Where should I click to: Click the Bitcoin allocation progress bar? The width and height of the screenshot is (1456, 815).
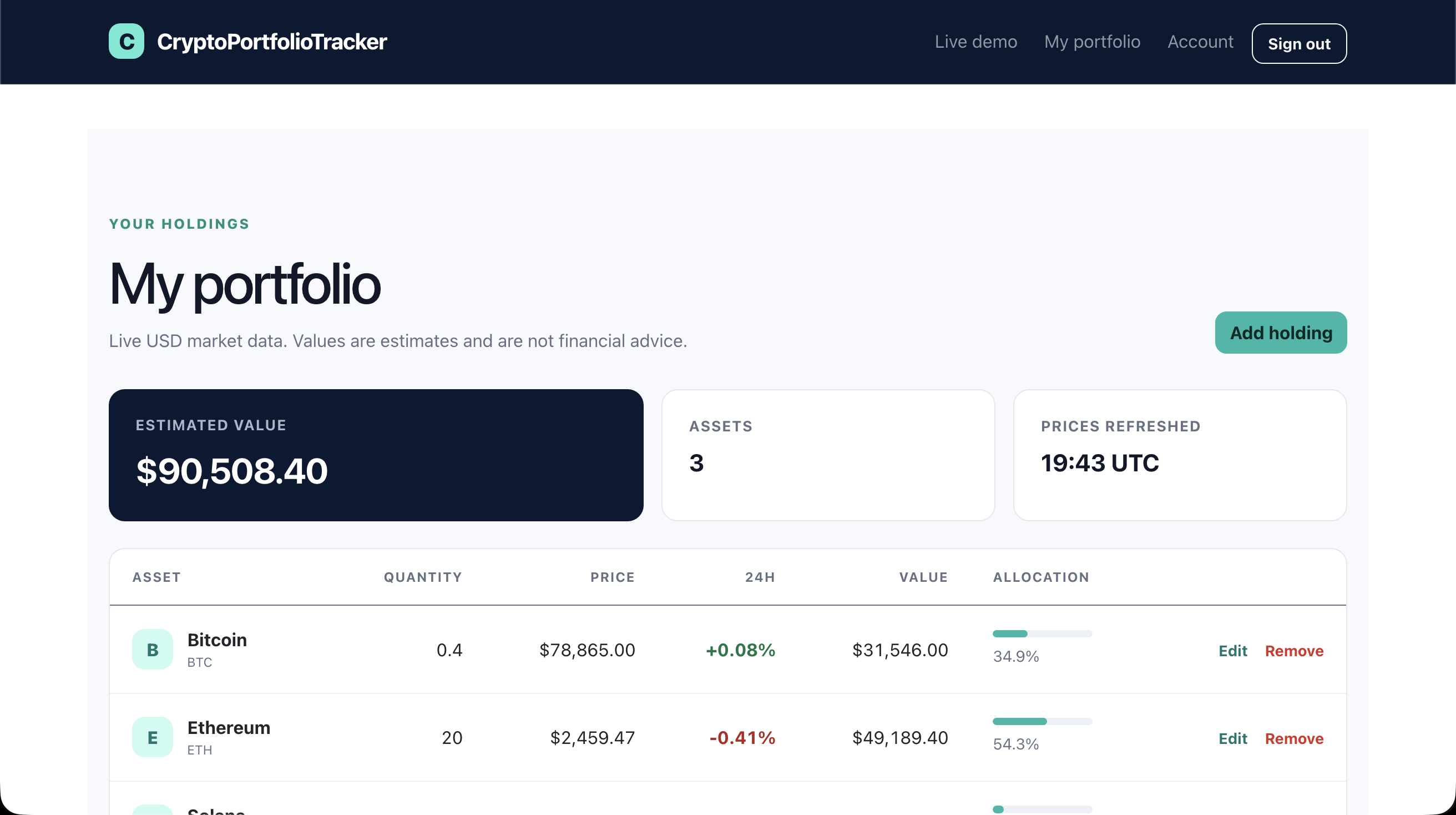[1042, 633]
